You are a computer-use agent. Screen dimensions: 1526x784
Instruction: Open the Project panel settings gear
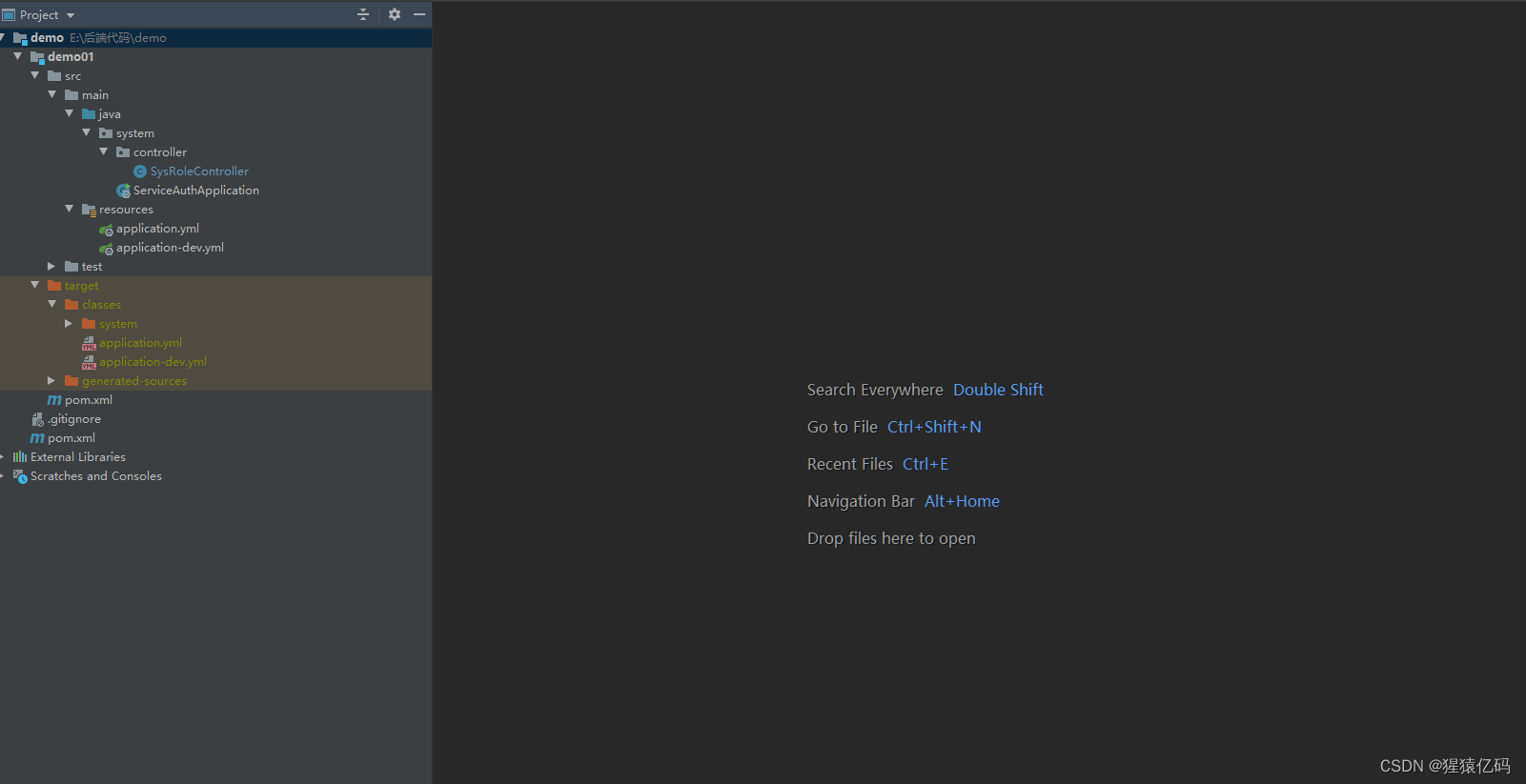395,14
